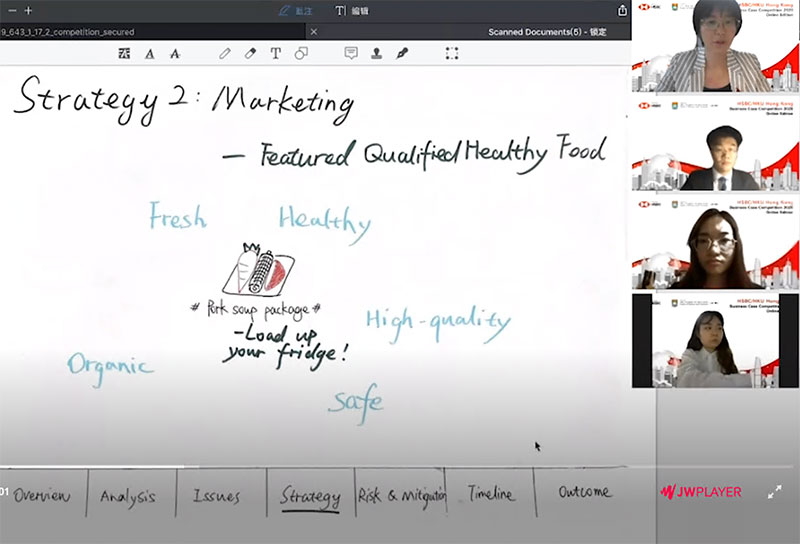This screenshot has height=544, width=800.
Task: Click the pork soup package drawing
Action: [x=259, y=269]
